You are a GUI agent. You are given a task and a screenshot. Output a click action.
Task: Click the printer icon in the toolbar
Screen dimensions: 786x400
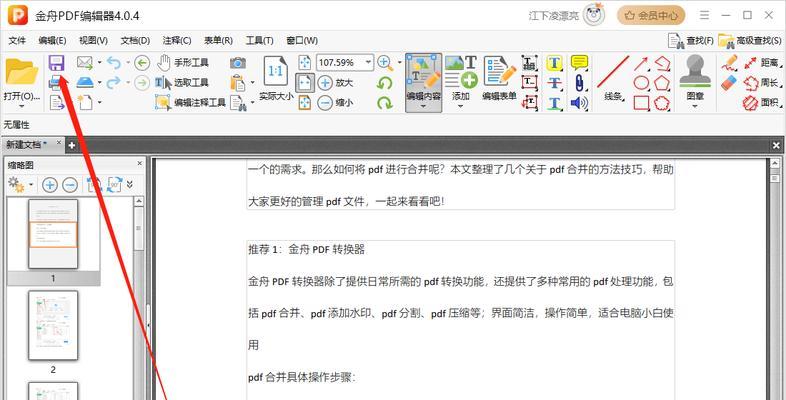coord(57,82)
